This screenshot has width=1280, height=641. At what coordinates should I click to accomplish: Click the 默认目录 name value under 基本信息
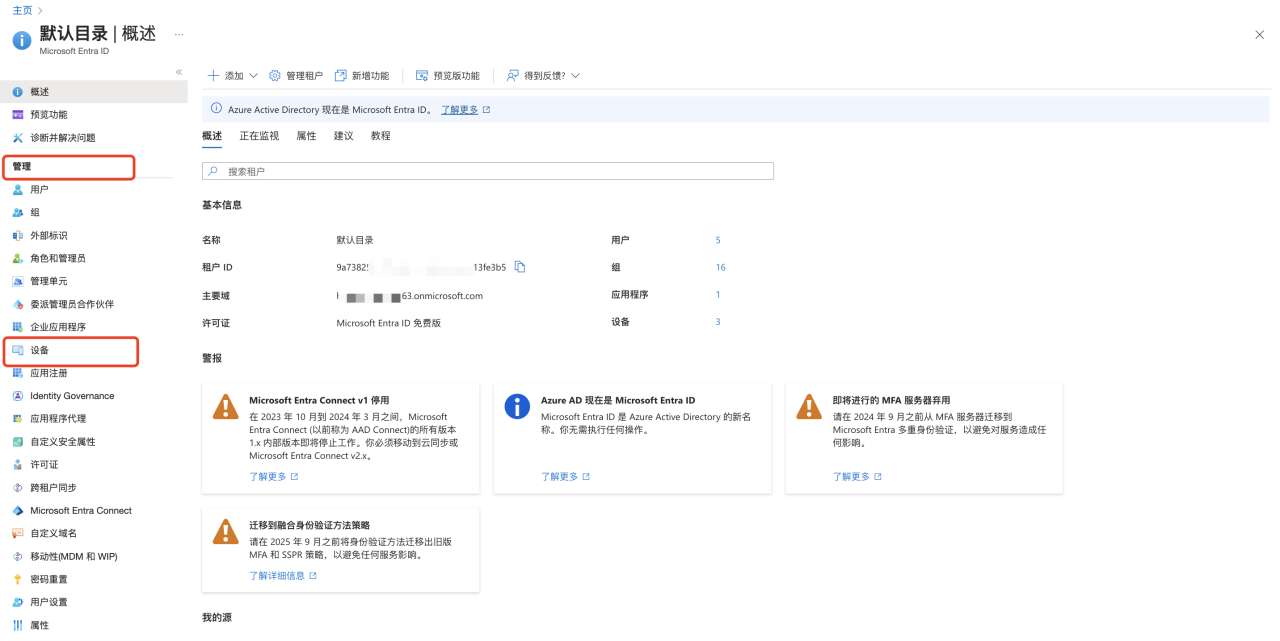click(x=355, y=240)
